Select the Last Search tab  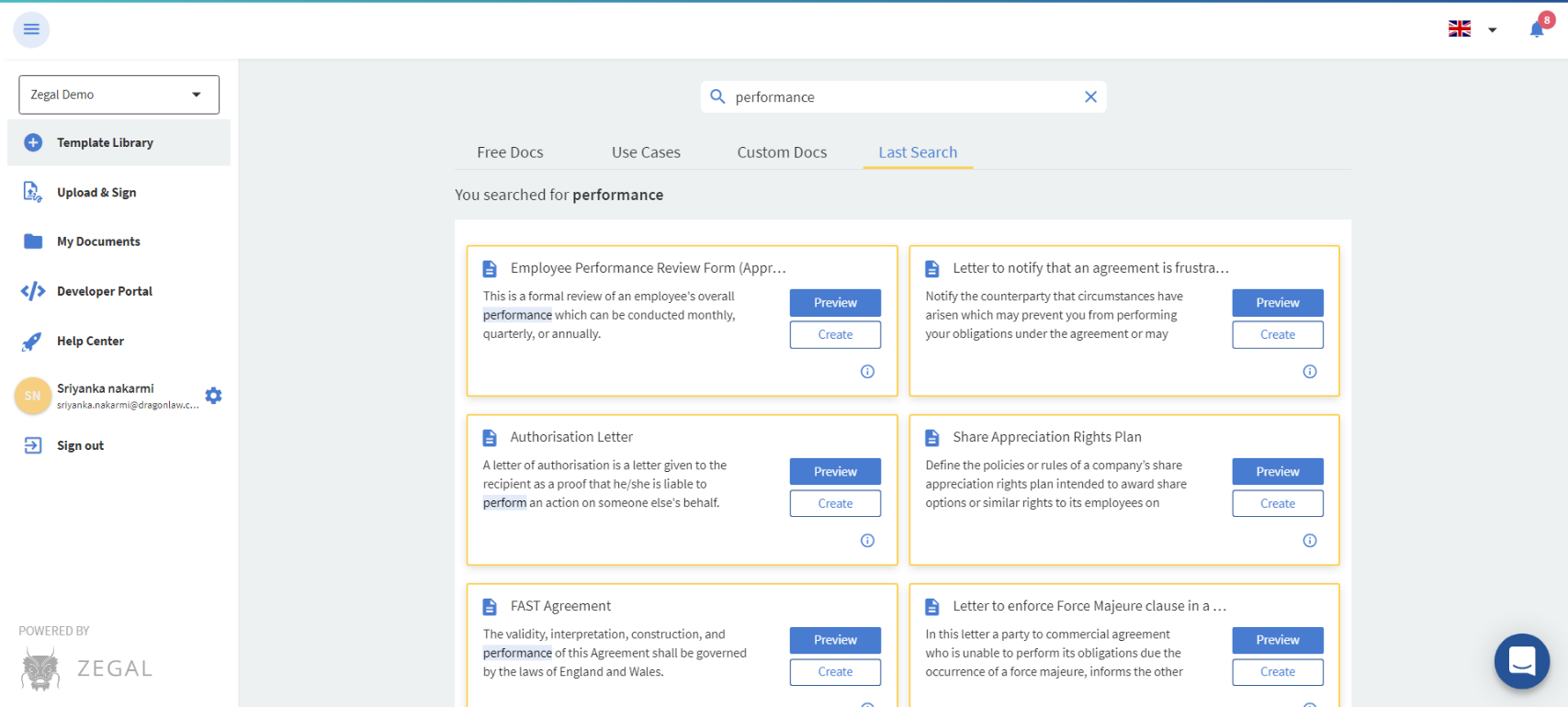918,152
